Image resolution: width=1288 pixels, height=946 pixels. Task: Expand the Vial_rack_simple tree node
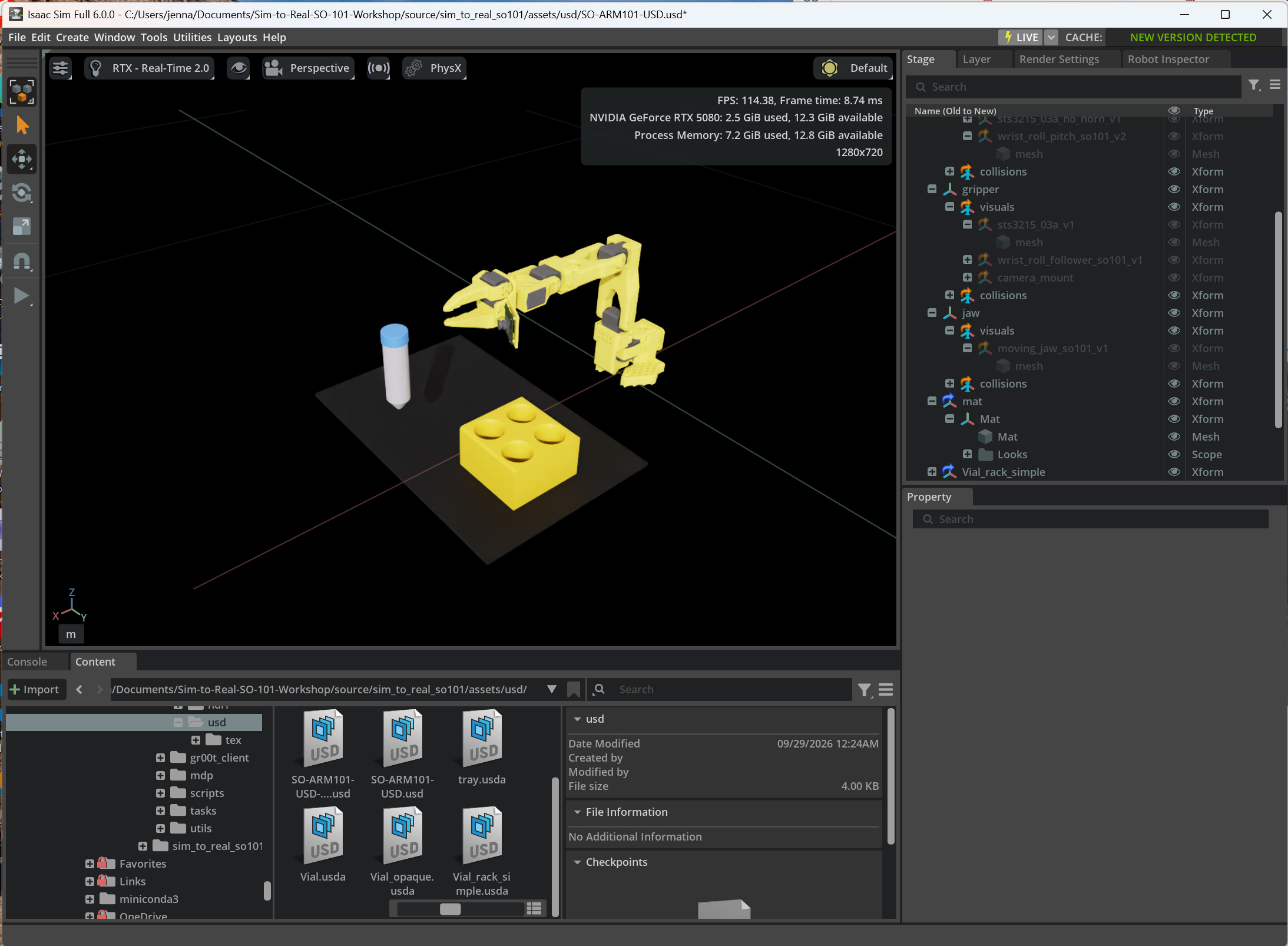932,472
